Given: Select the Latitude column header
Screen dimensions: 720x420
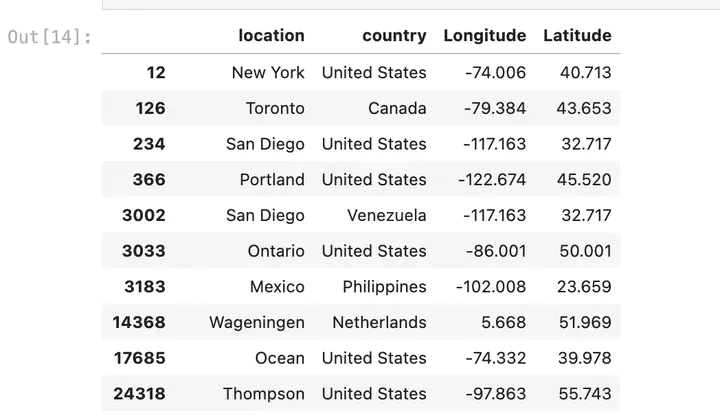Looking at the screenshot, I should [577, 36].
